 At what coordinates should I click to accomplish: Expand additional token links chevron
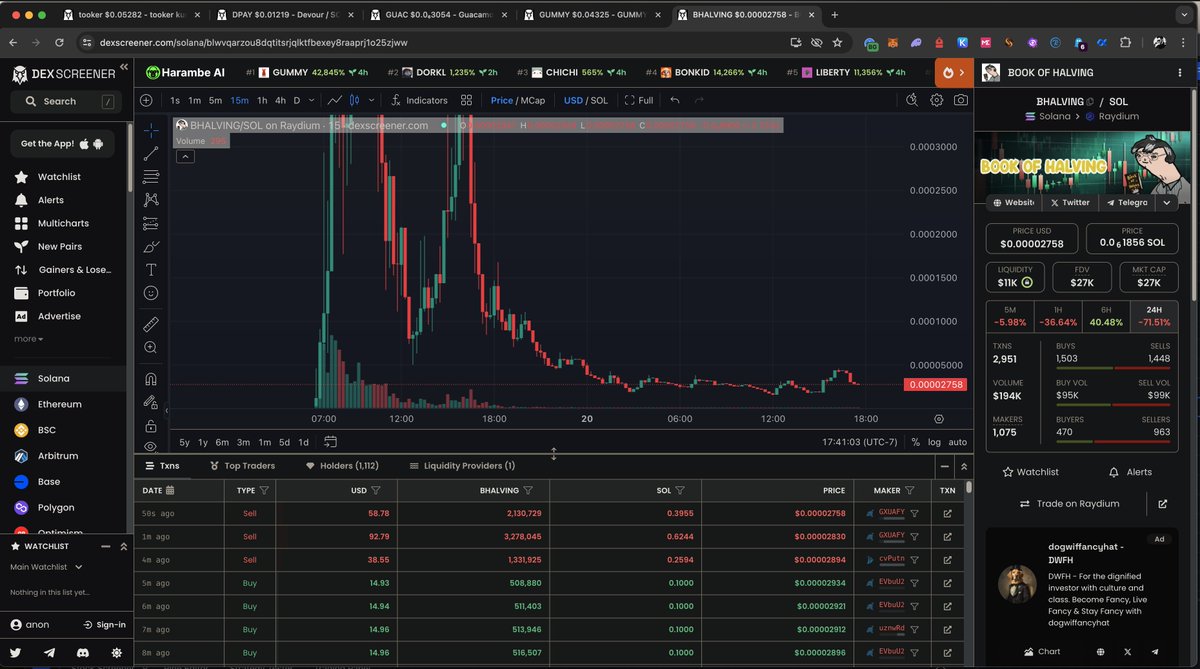pos(1167,202)
